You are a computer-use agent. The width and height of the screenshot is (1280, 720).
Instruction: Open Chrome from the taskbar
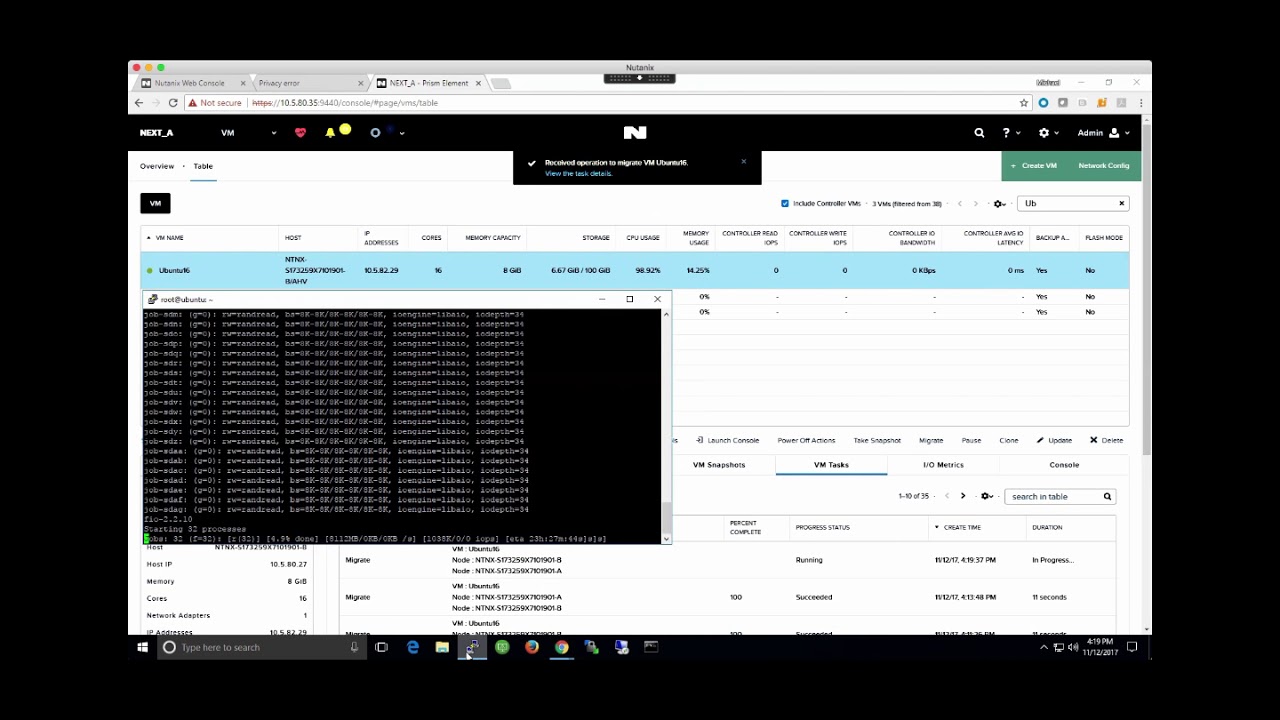[562, 647]
